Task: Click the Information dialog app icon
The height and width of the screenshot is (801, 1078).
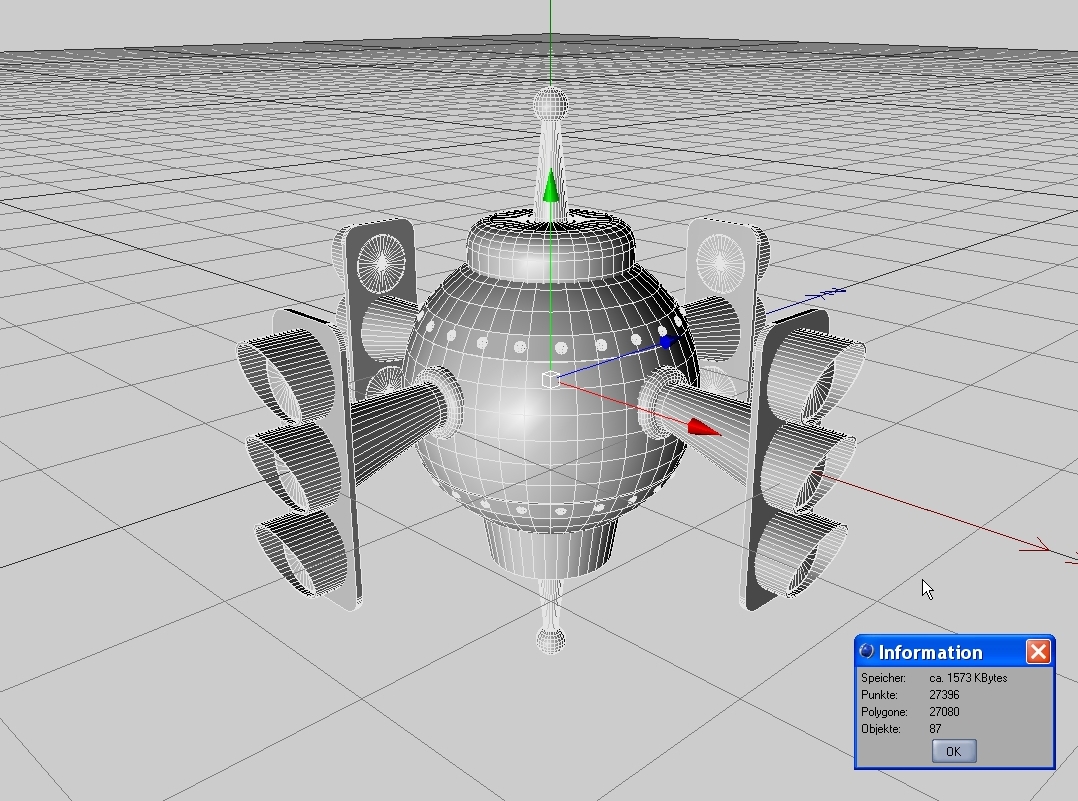Action: click(867, 652)
